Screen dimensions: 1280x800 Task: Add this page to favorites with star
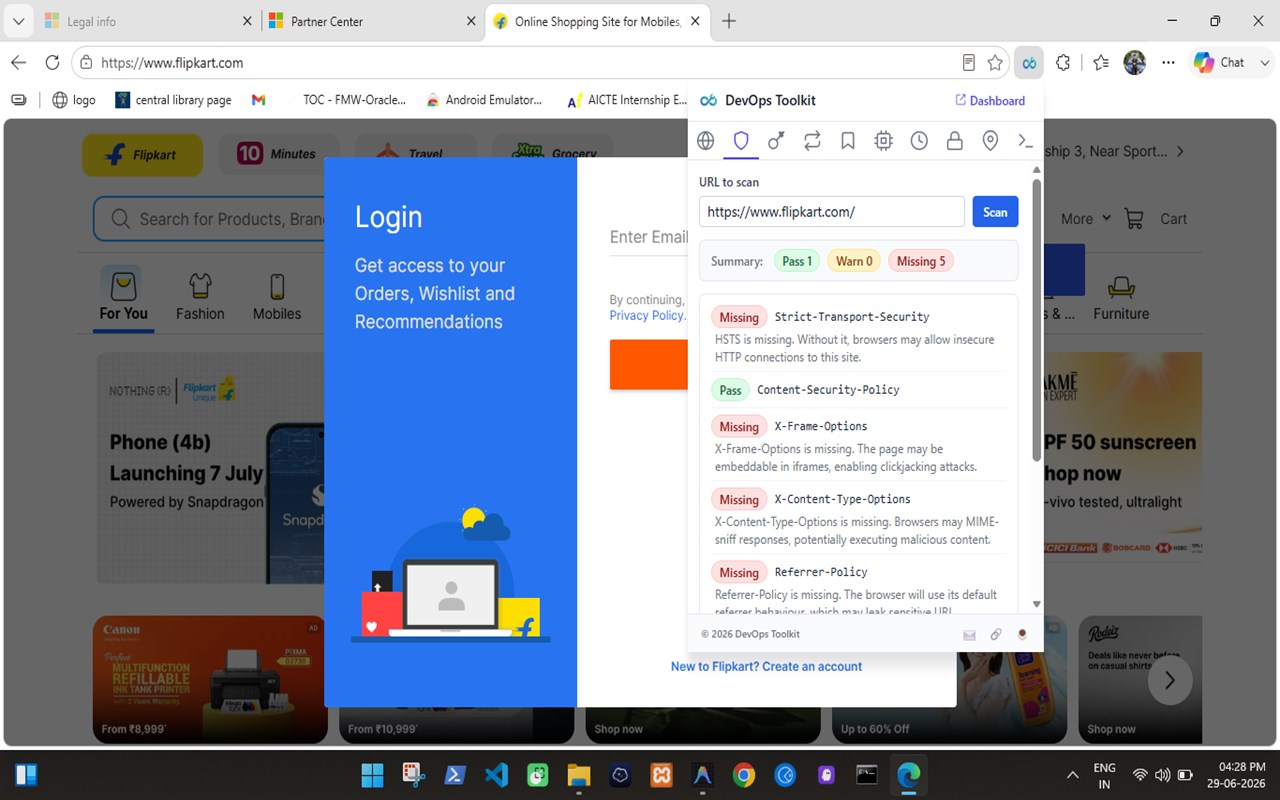pyautogui.click(x=995, y=63)
